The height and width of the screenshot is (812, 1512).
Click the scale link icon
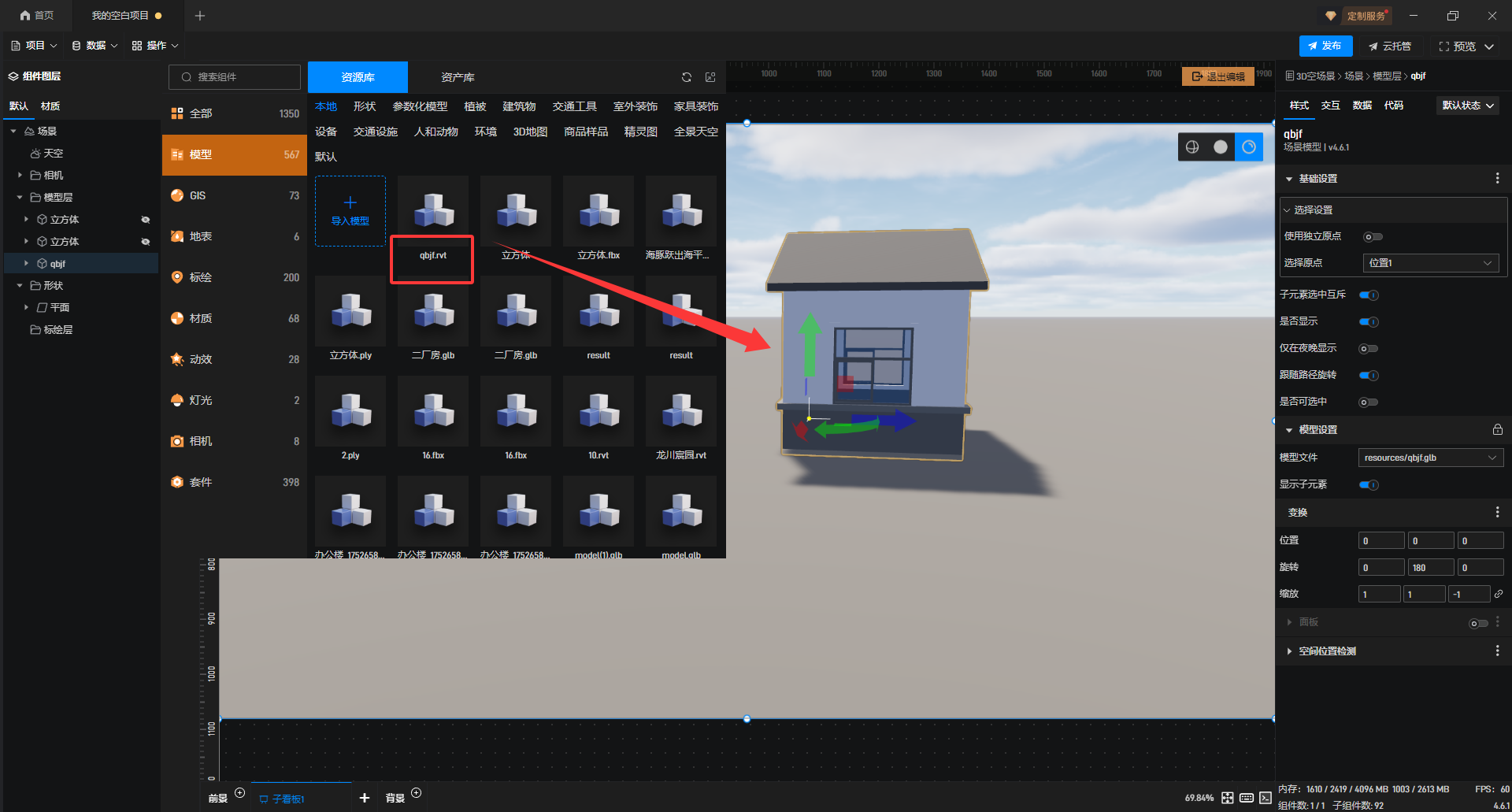1499,594
